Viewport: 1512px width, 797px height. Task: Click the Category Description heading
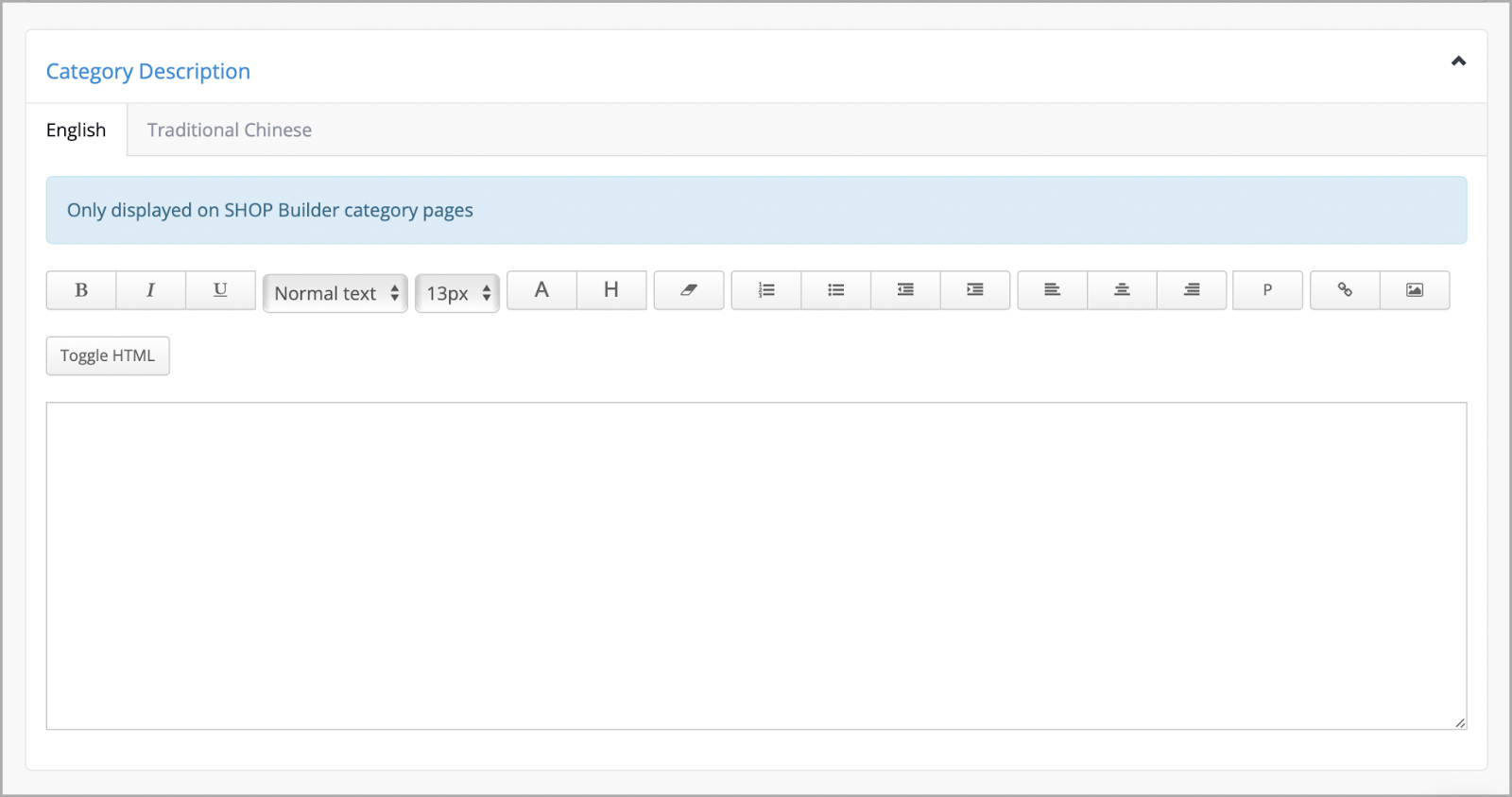148,72
